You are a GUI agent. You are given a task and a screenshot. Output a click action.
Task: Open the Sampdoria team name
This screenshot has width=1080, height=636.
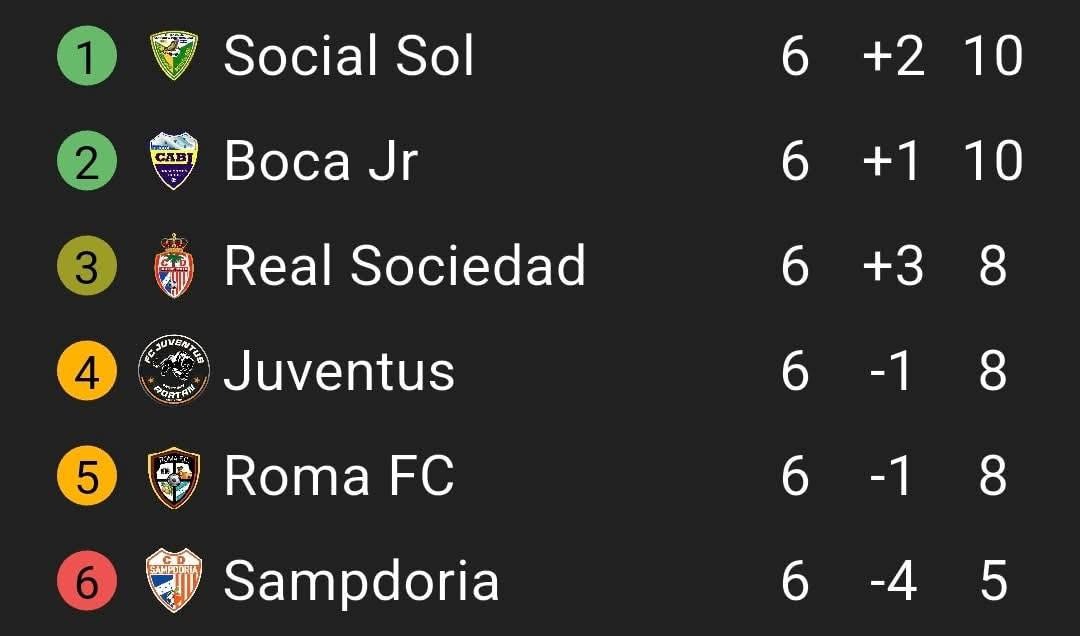pyautogui.click(x=361, y=581)
